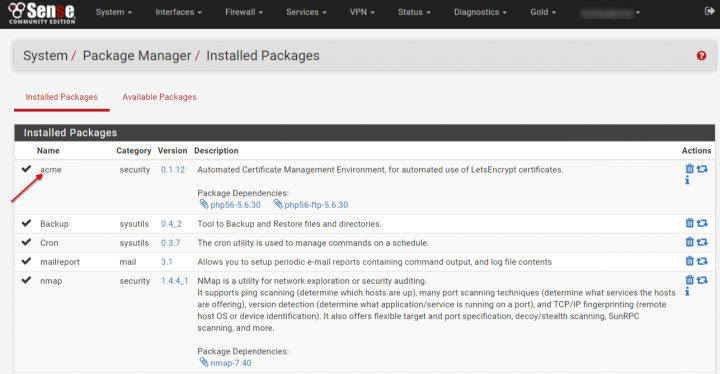Viewport: 720px width, 374px height.
Task: Select the Installed Packages tab
Action: tap(62, 97)
